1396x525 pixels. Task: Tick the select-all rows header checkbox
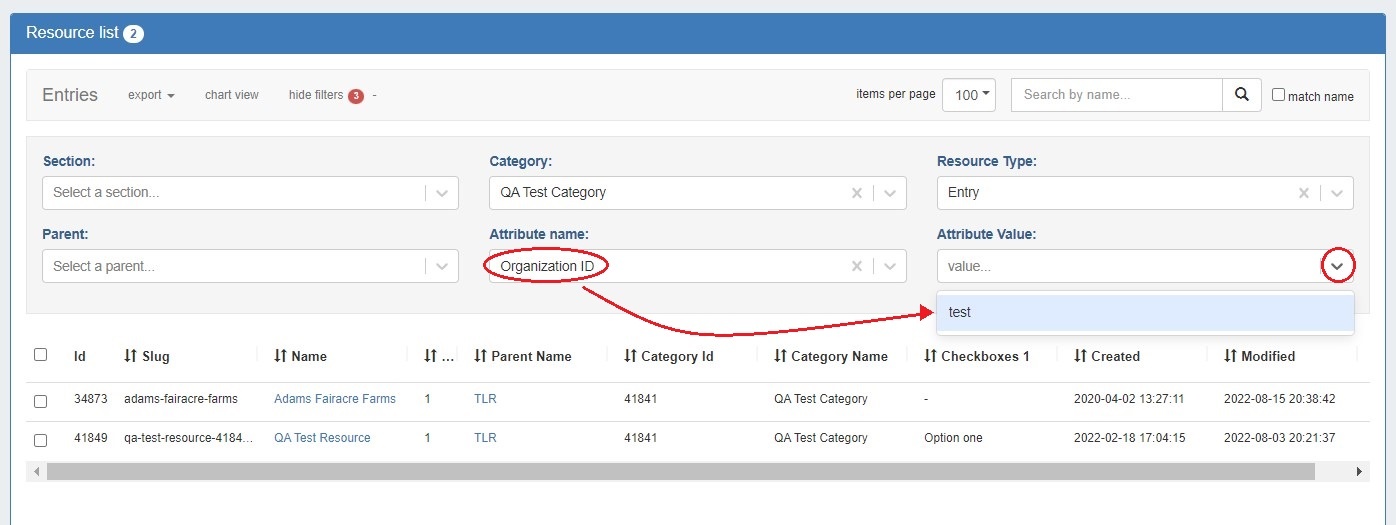[x=41, y=355]
